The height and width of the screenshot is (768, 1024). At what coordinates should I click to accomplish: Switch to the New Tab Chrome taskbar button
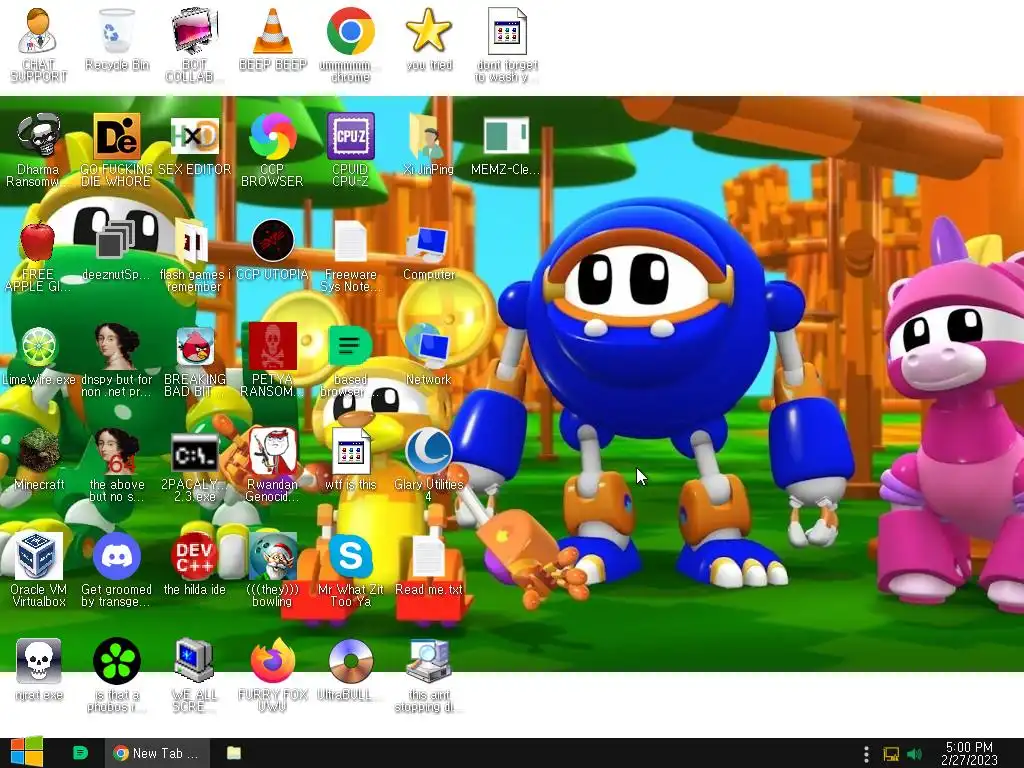[157, 753]
